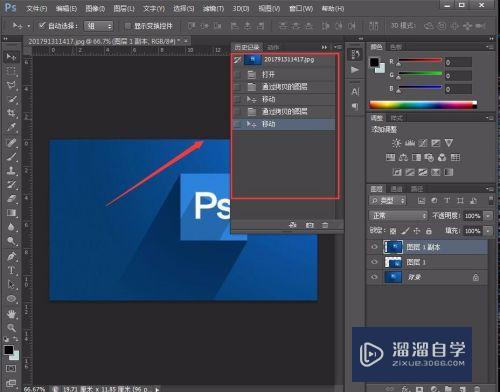The height and width of the screenshot is (392, 500).
Task: Collapse the History panel with double arrows
Action: (324, 47)
